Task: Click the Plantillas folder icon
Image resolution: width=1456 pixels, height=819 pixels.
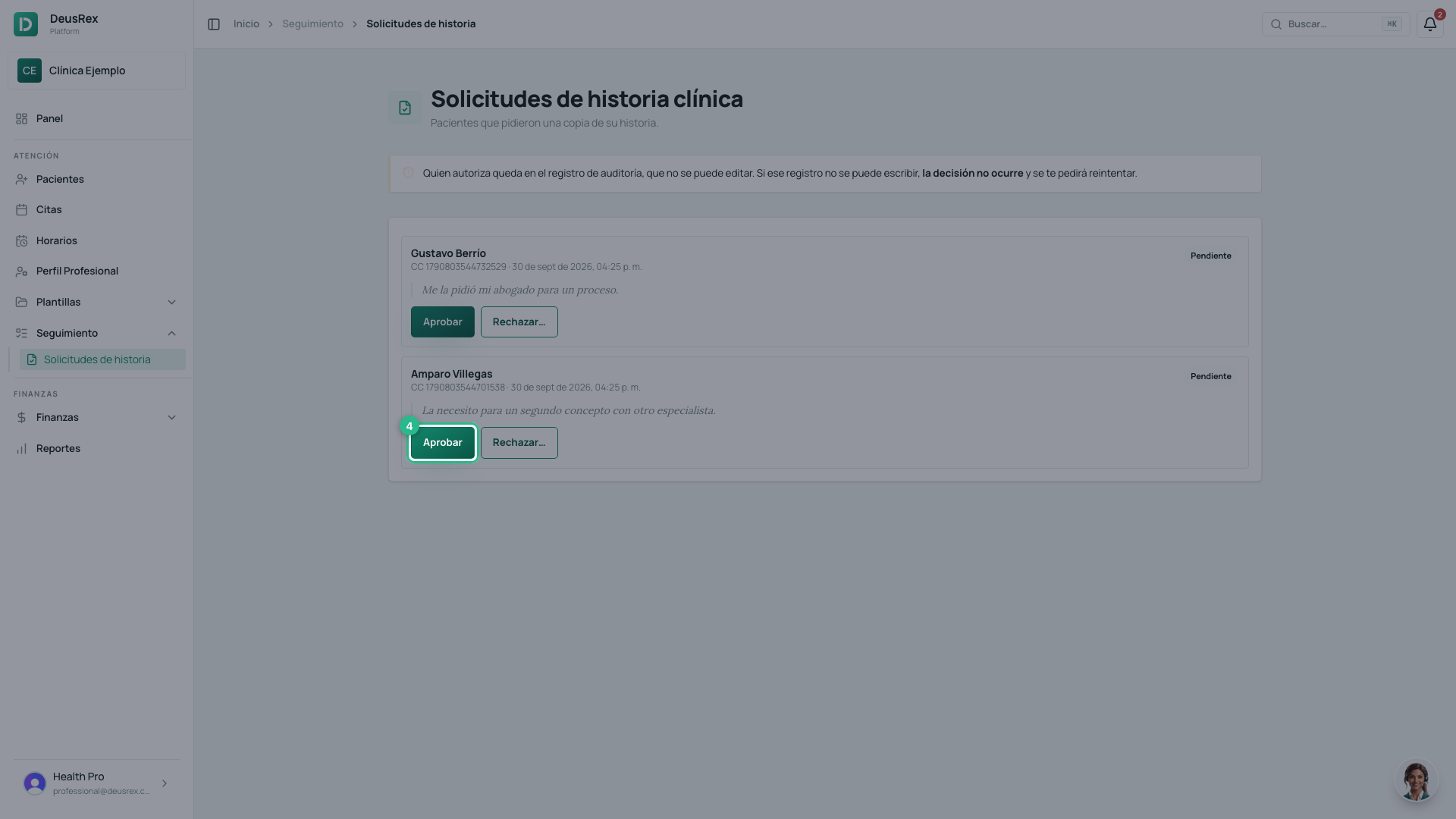Action: click(x=21, y=303)
